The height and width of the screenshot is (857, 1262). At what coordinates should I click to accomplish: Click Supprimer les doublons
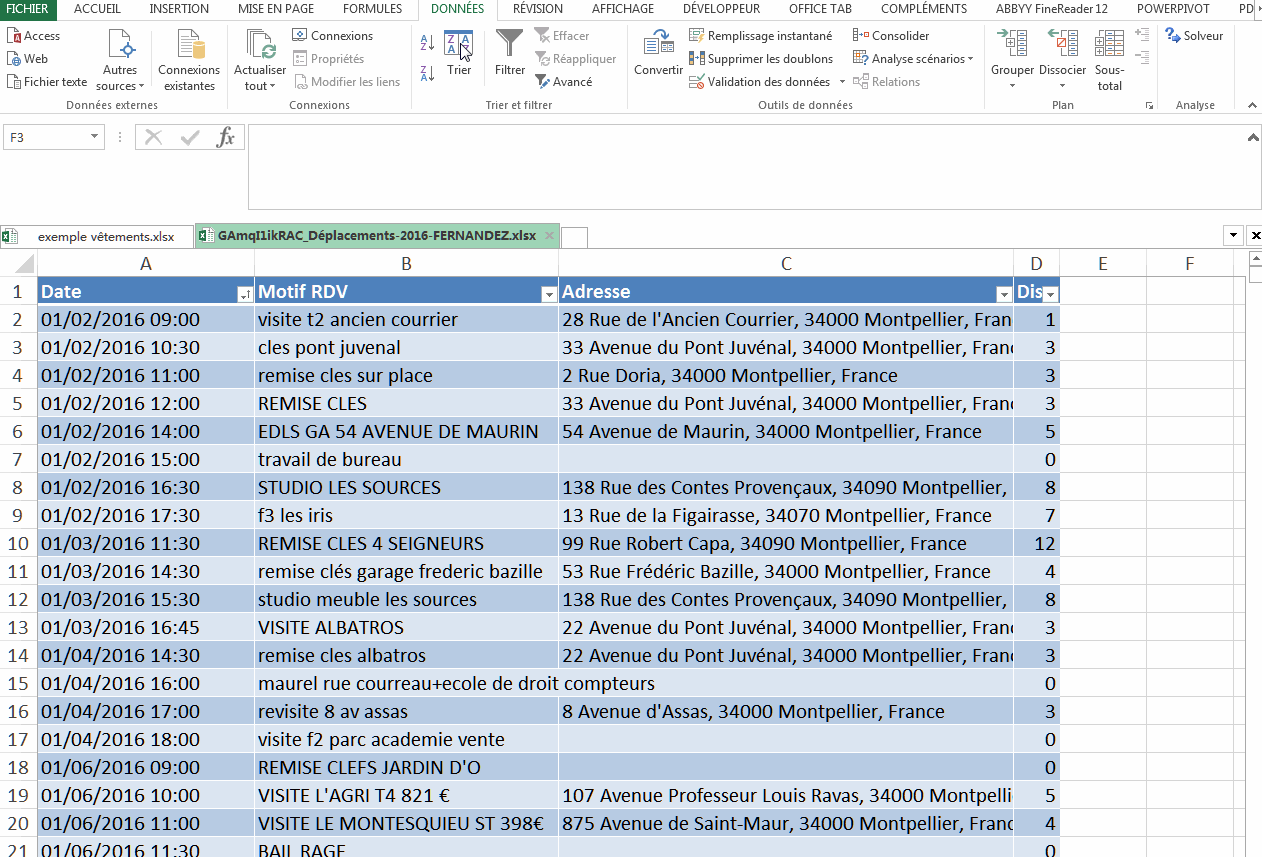pyautogui.click(x=760, y=59)
